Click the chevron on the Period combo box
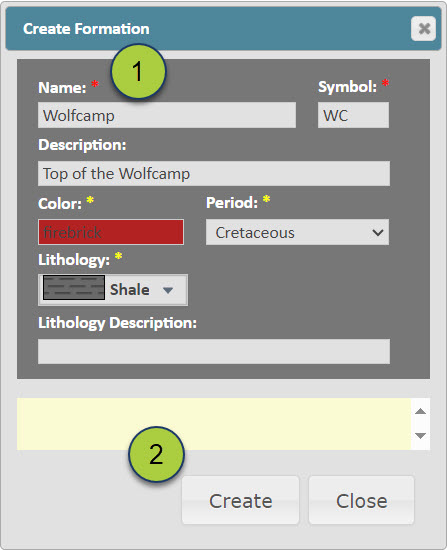Screen dimensions: 447x550 click(x=378, y=232)
